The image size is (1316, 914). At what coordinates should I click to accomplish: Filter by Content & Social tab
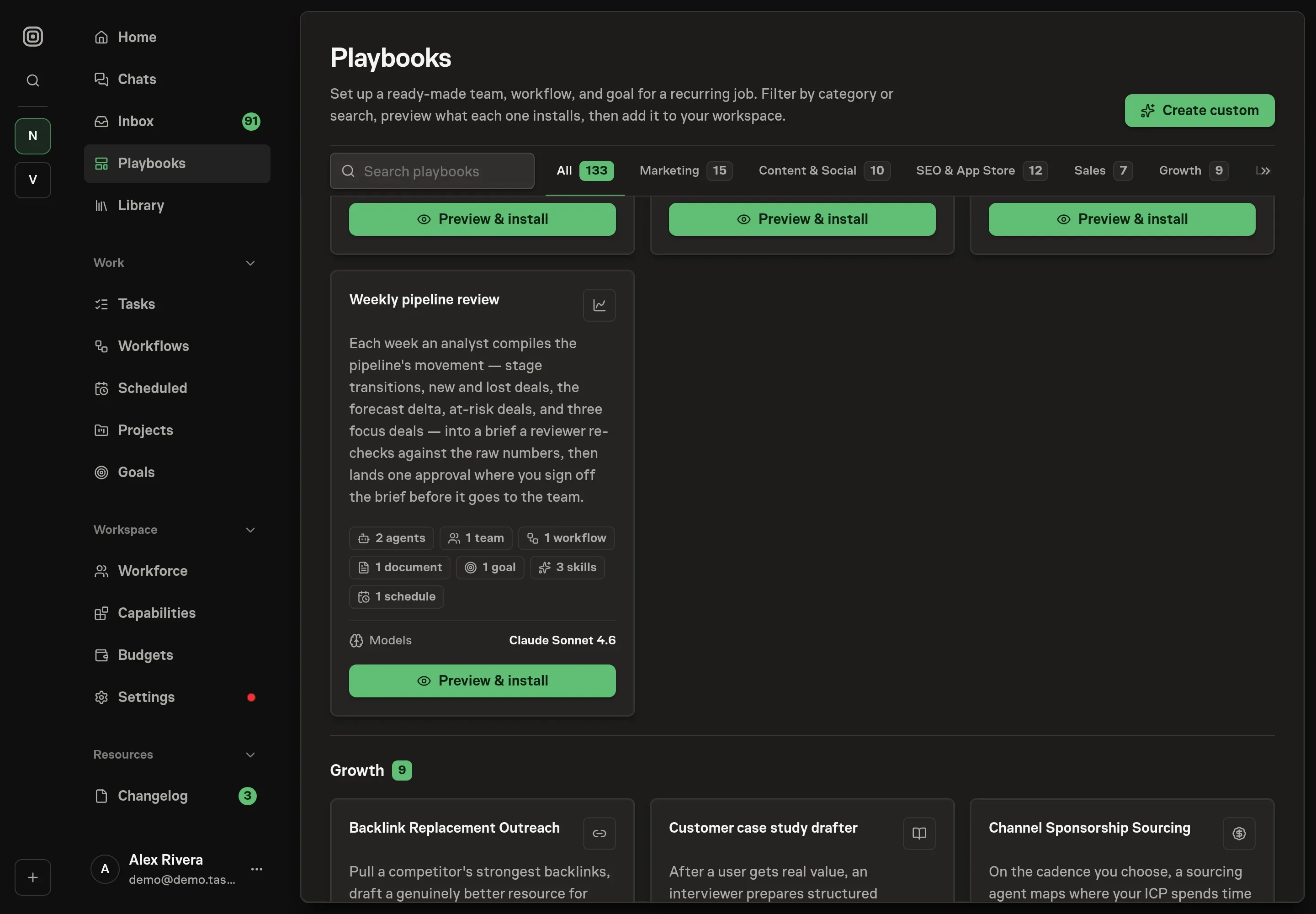(824, 170)
